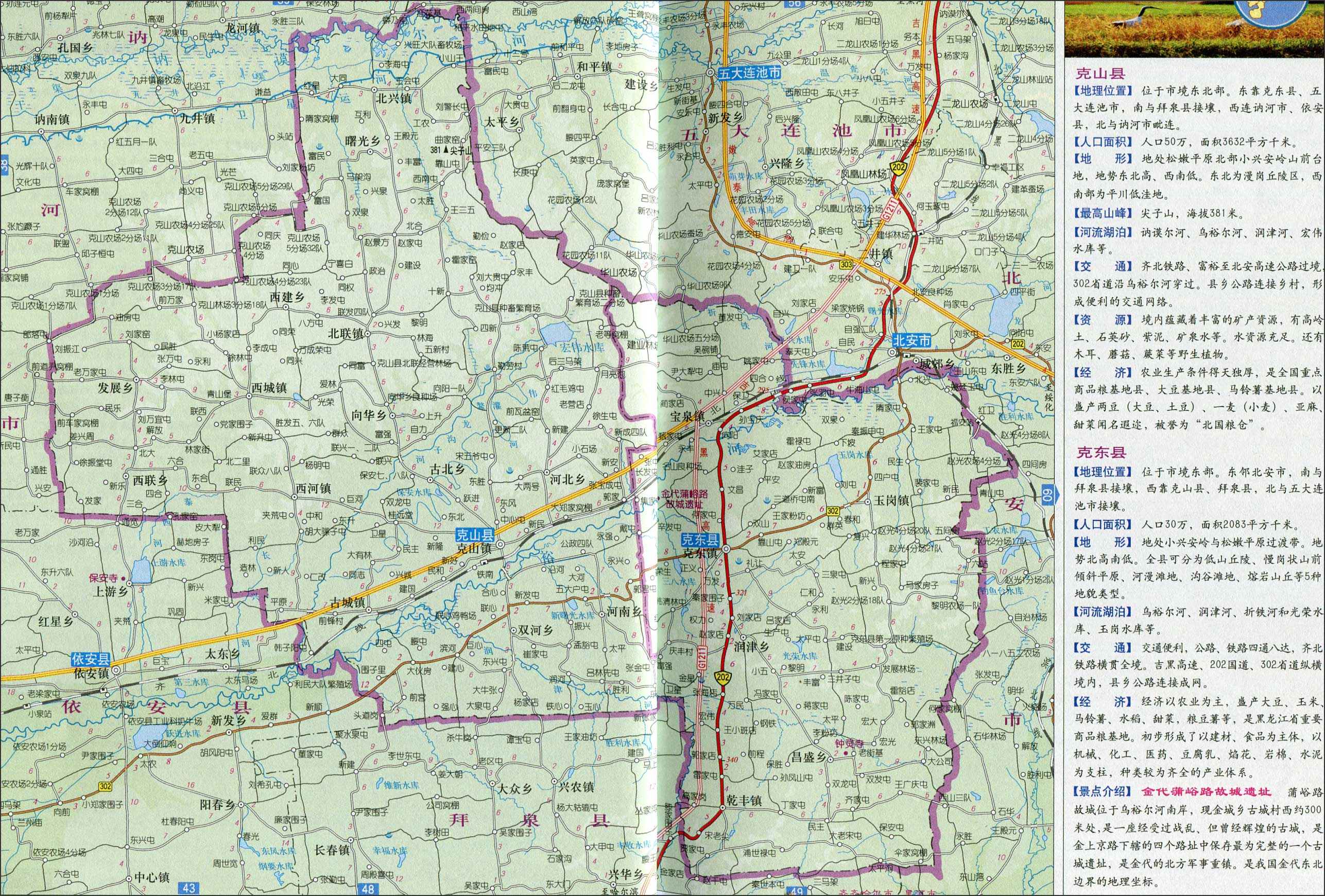
Task: Click the 河南乡 township label
Action: [x=623, y=612]
